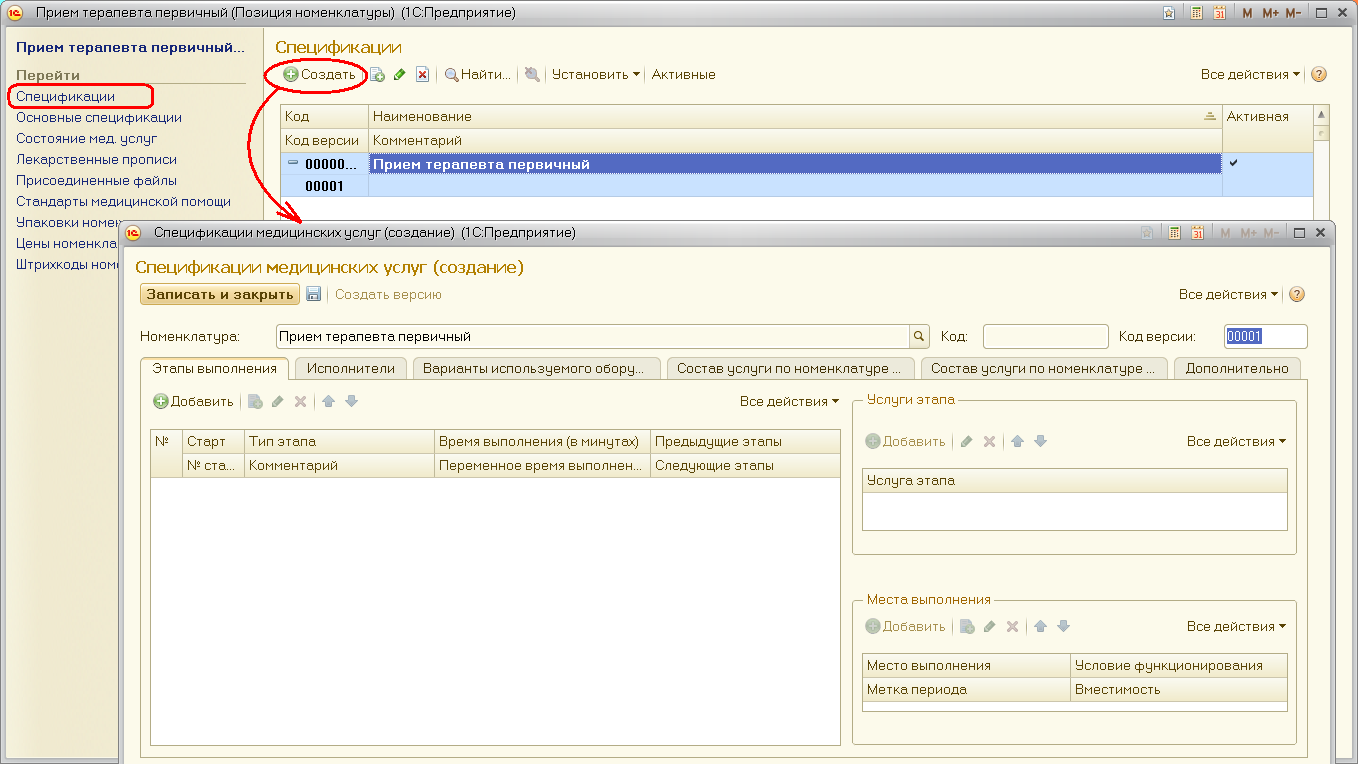Click M- button in main title bar
1358x764 pixels.
pos(1293,13)
